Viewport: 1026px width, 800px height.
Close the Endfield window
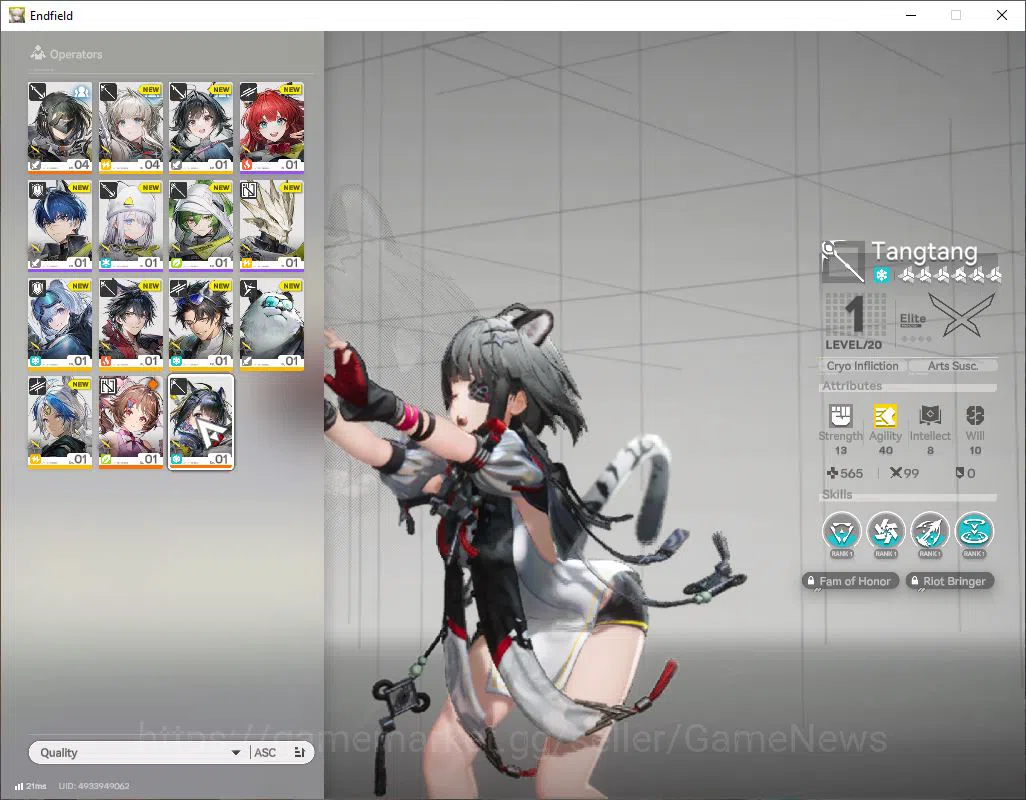1002,15
